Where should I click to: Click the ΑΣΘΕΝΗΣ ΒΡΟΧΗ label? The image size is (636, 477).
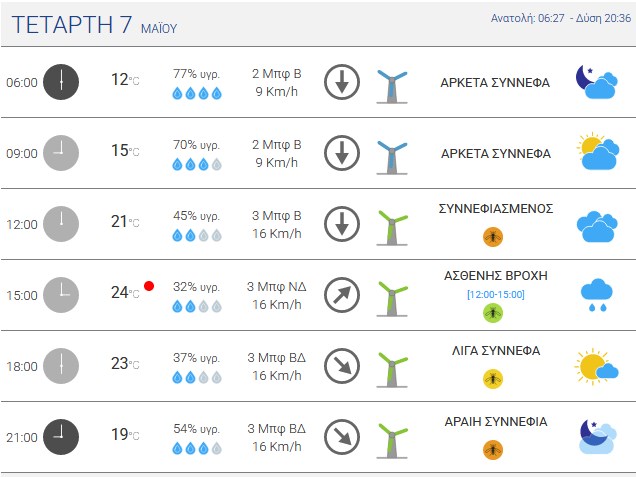pyautogui.click(x=496, y=276)
